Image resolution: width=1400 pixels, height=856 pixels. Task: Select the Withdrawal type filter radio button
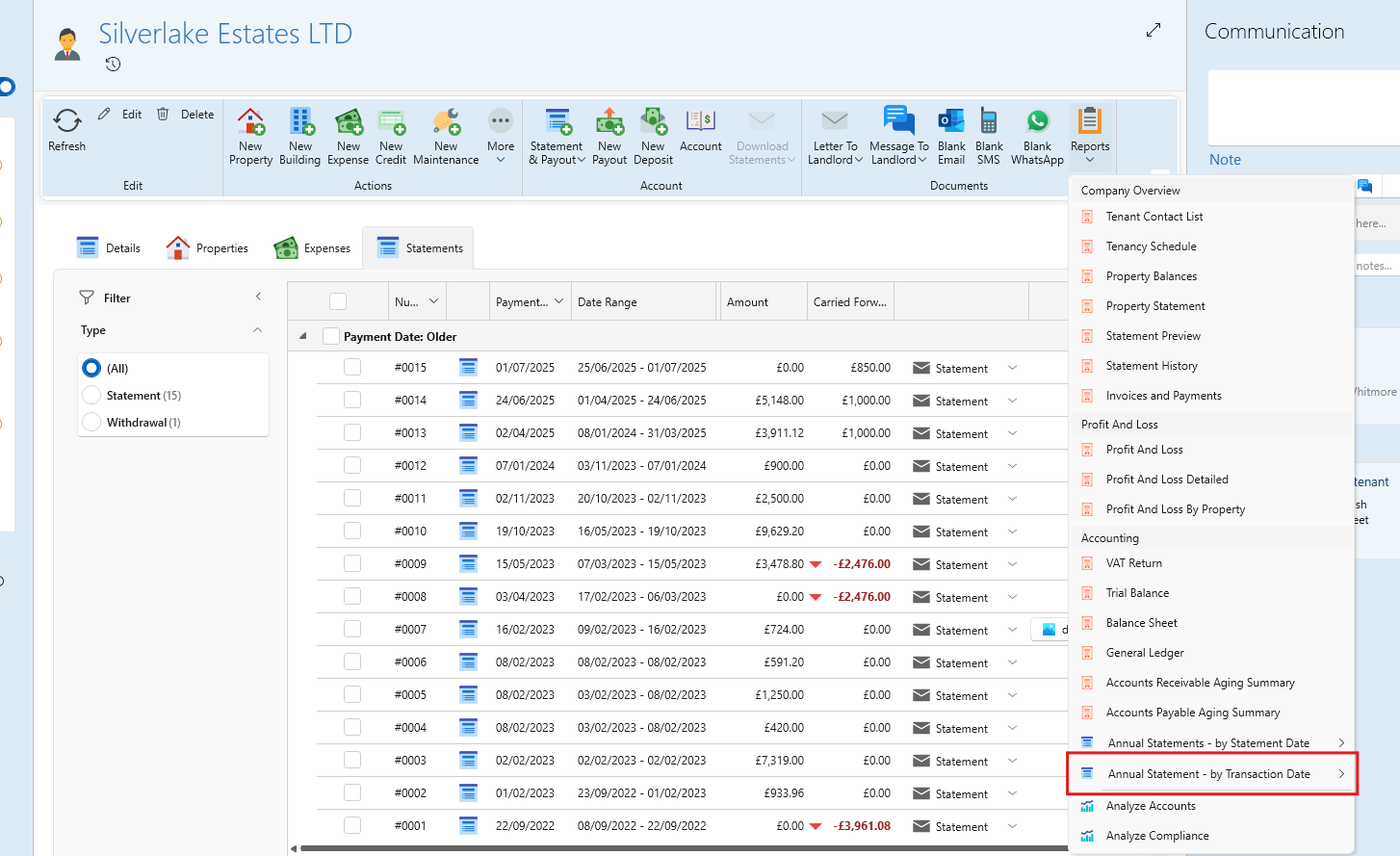pyautogui.click(x=92, y=423)
